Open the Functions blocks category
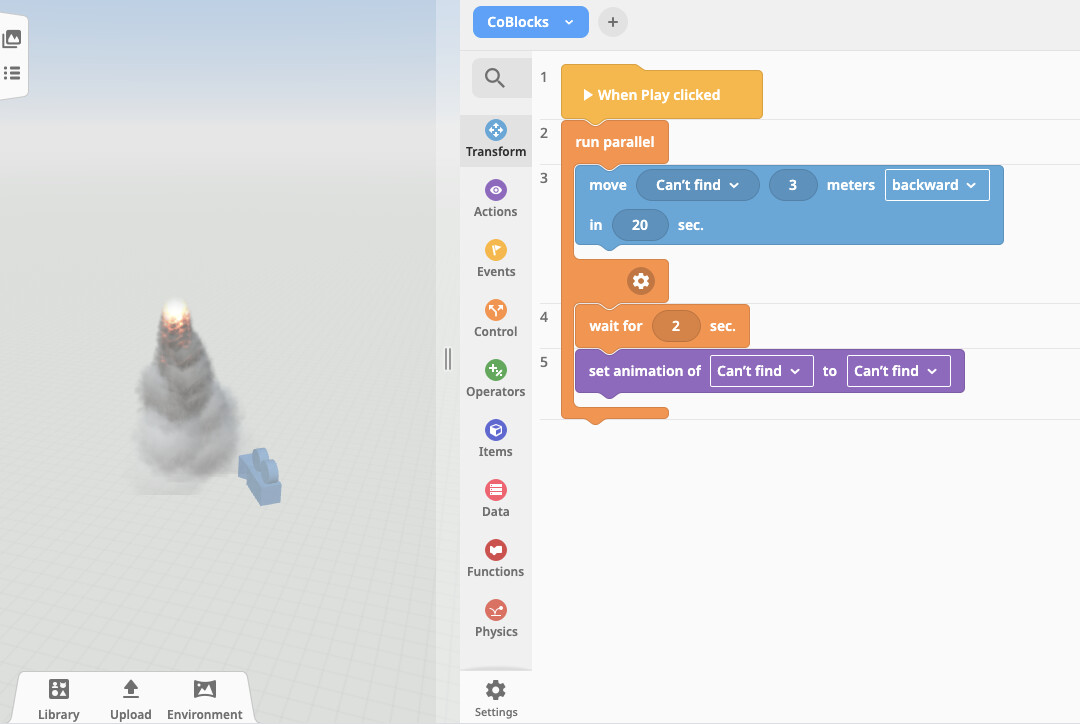 coord(496,559)
